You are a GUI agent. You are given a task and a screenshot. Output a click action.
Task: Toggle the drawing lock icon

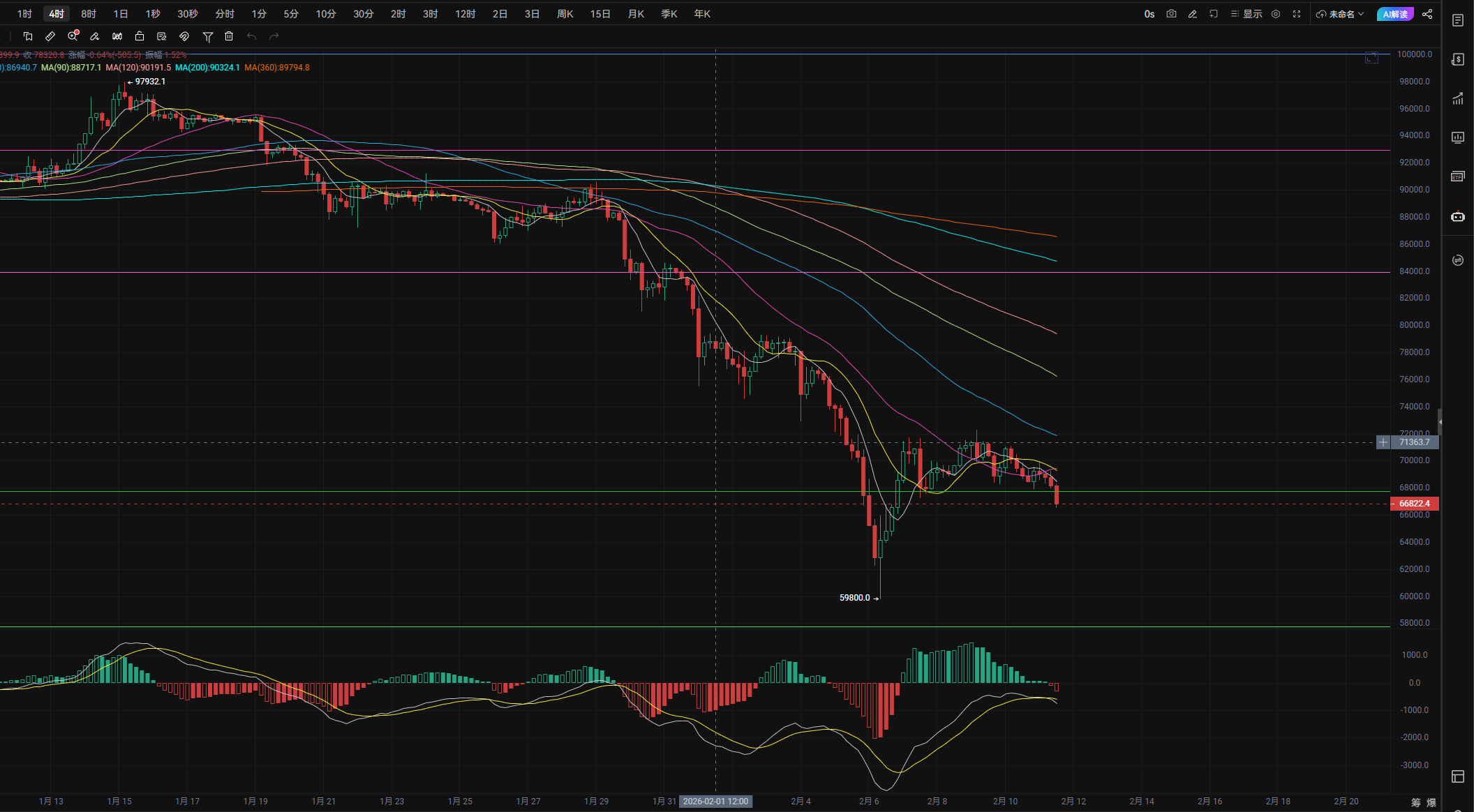click(140, 36)
